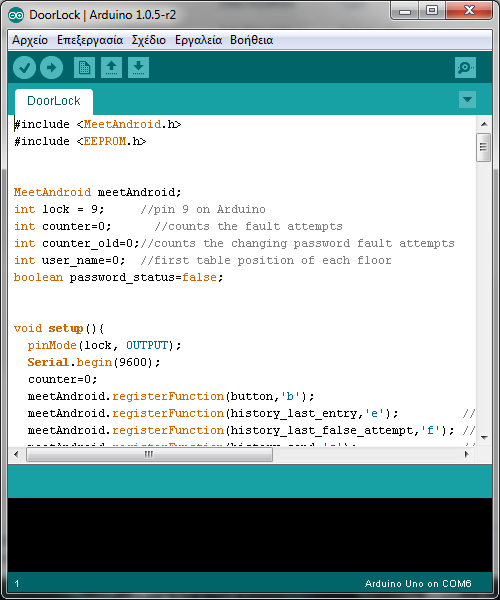Click the Verify checkmark button
The height and width of the screenshot is (600, 500).
coord(24,68)
